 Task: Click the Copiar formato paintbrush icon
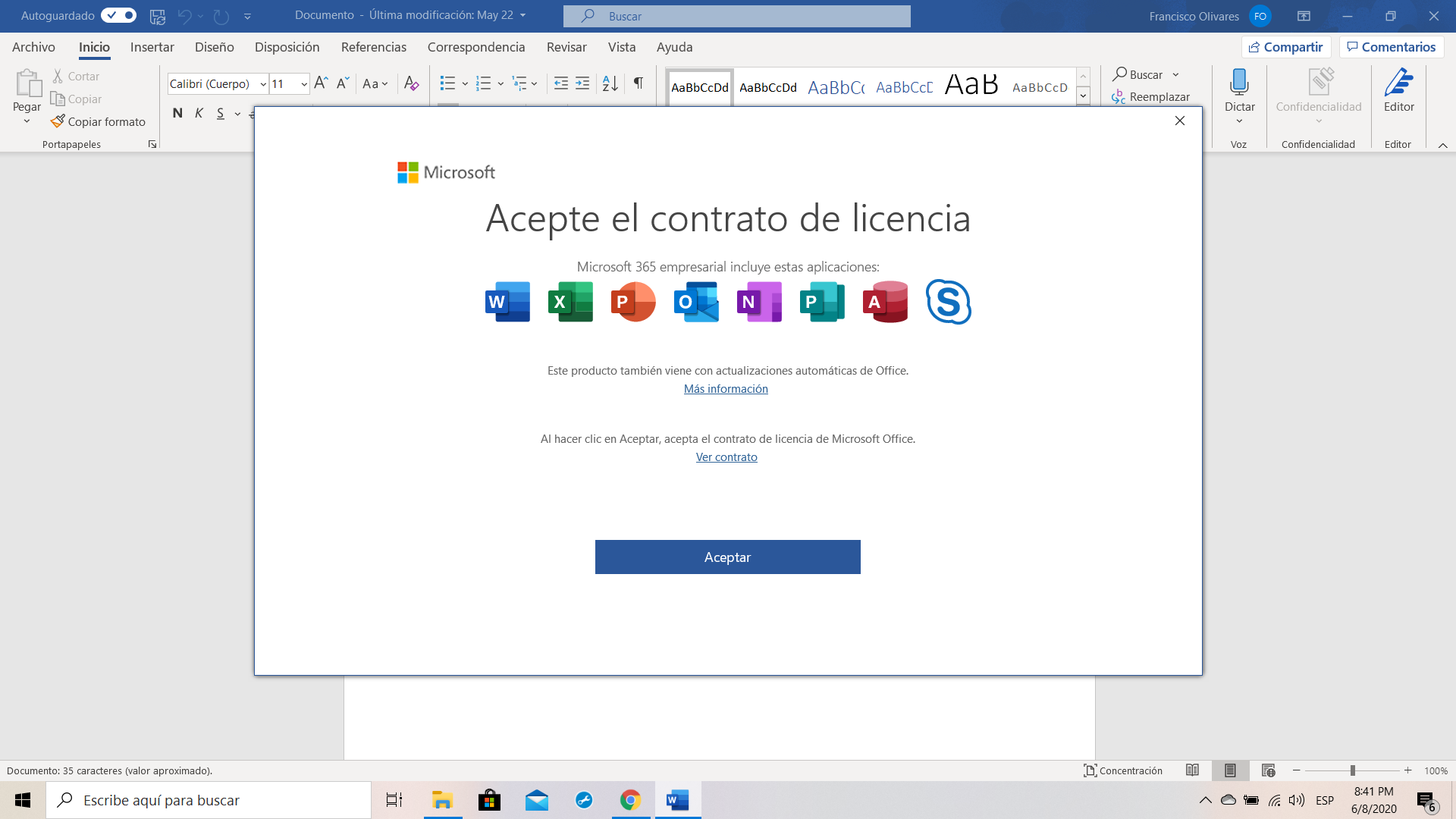58,121
